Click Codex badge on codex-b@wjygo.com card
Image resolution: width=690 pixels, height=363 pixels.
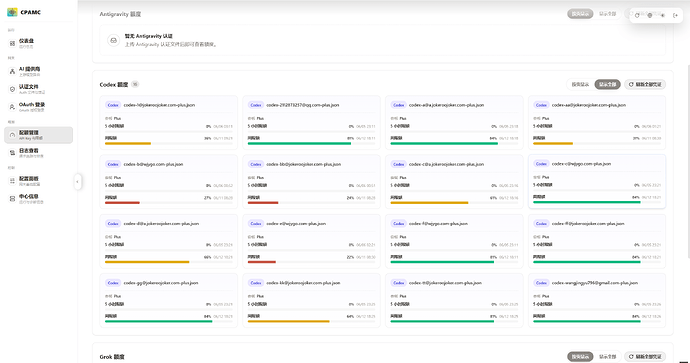[x=113, y=164]
